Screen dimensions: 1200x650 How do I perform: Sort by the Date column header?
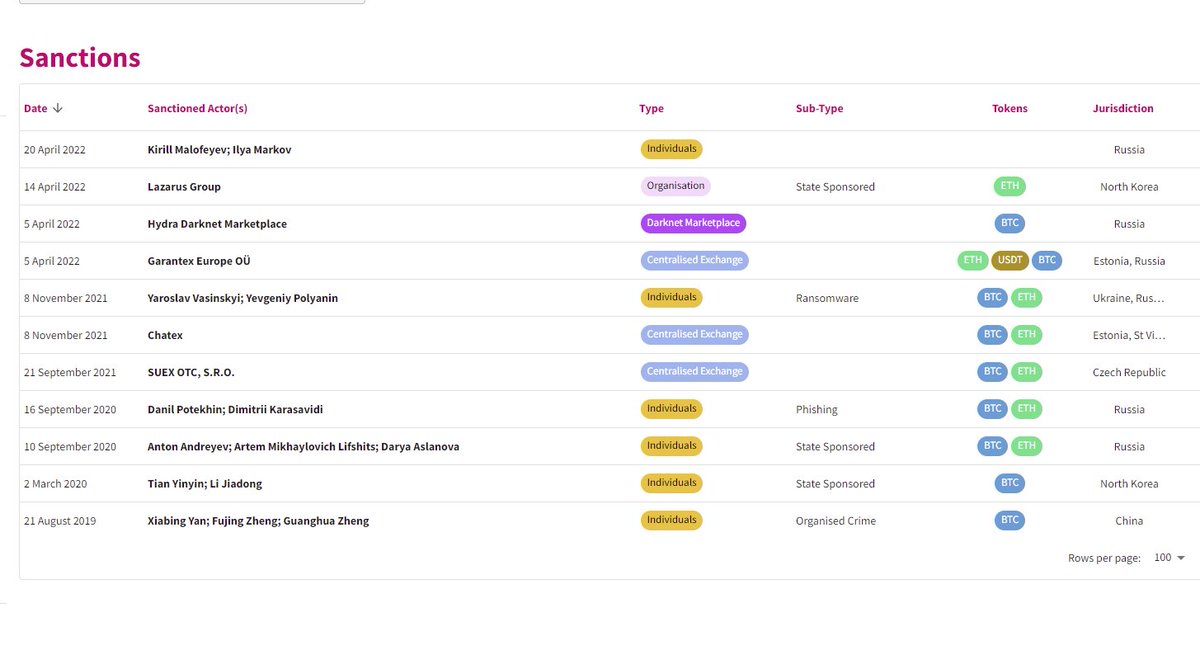click(x=36, y=108)
